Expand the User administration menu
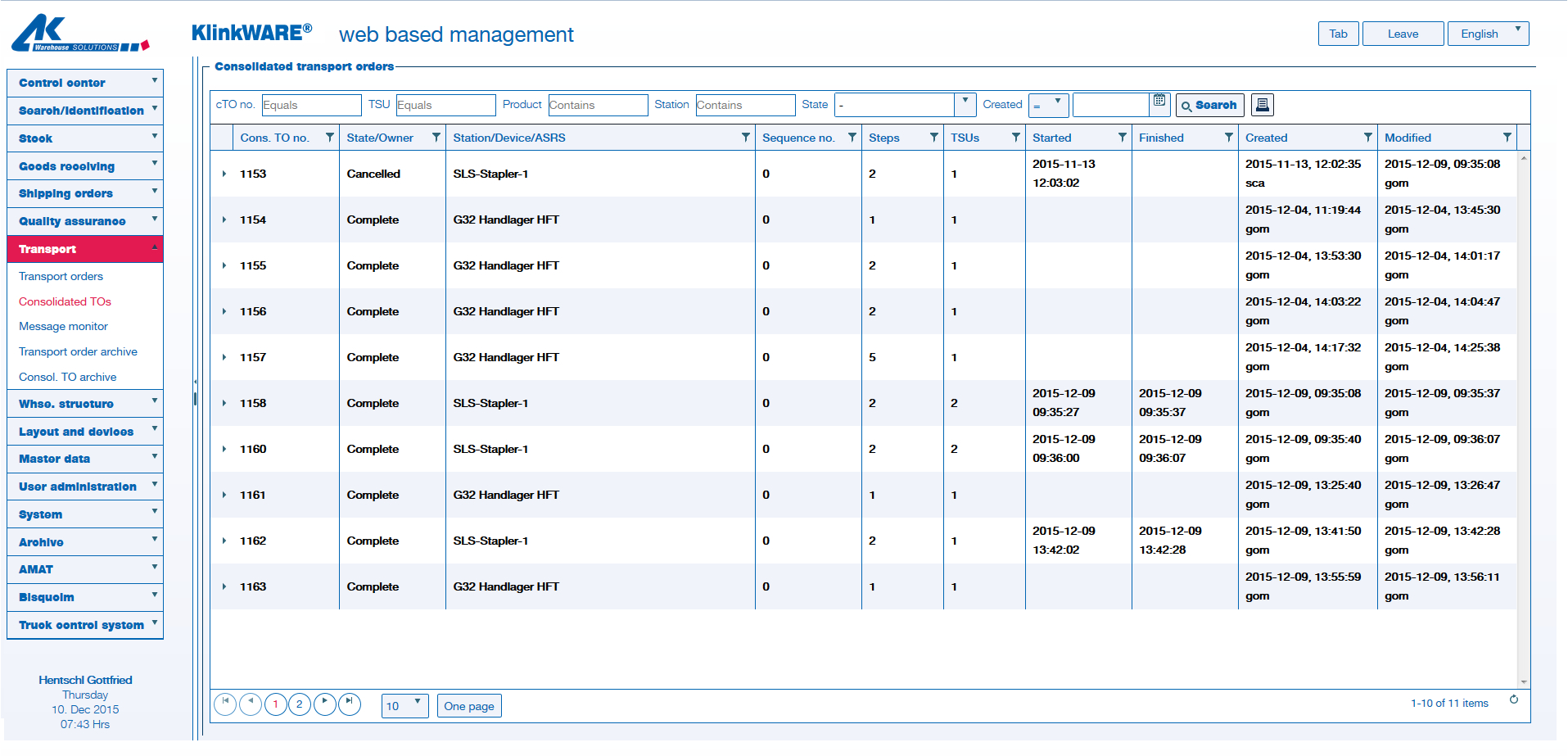 85,487
